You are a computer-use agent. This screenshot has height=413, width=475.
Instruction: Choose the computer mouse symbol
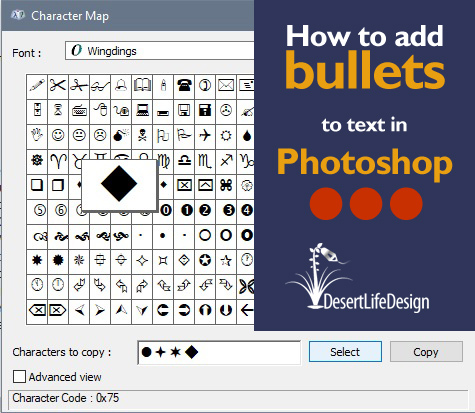100,110
